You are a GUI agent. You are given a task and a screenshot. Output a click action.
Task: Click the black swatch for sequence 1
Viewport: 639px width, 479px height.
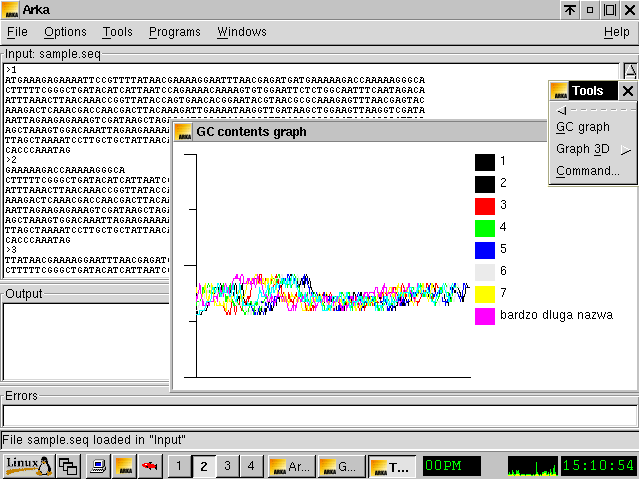pyautogui.click(x=485, y=162)
